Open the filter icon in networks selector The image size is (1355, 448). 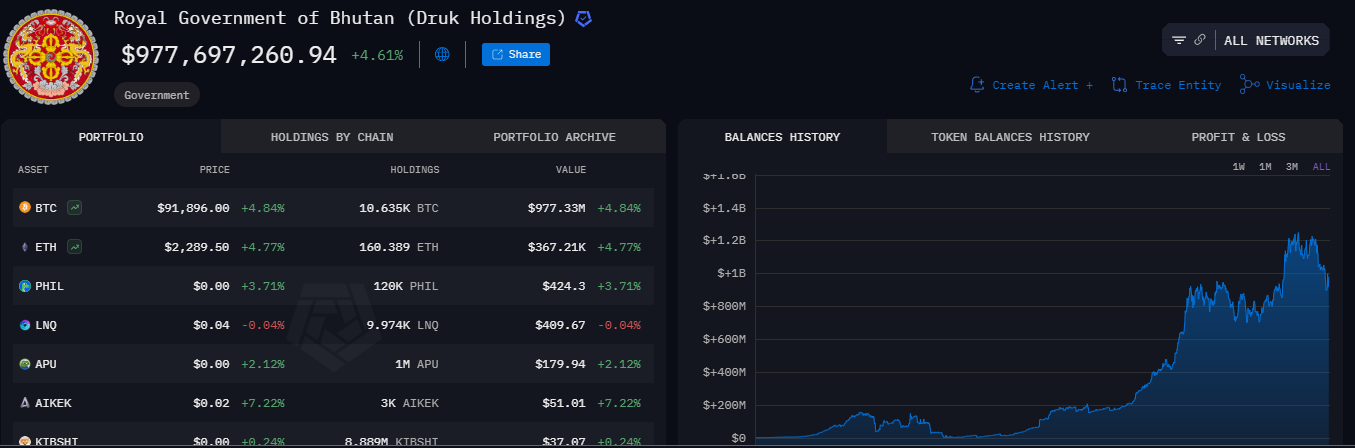[1179, 41]
